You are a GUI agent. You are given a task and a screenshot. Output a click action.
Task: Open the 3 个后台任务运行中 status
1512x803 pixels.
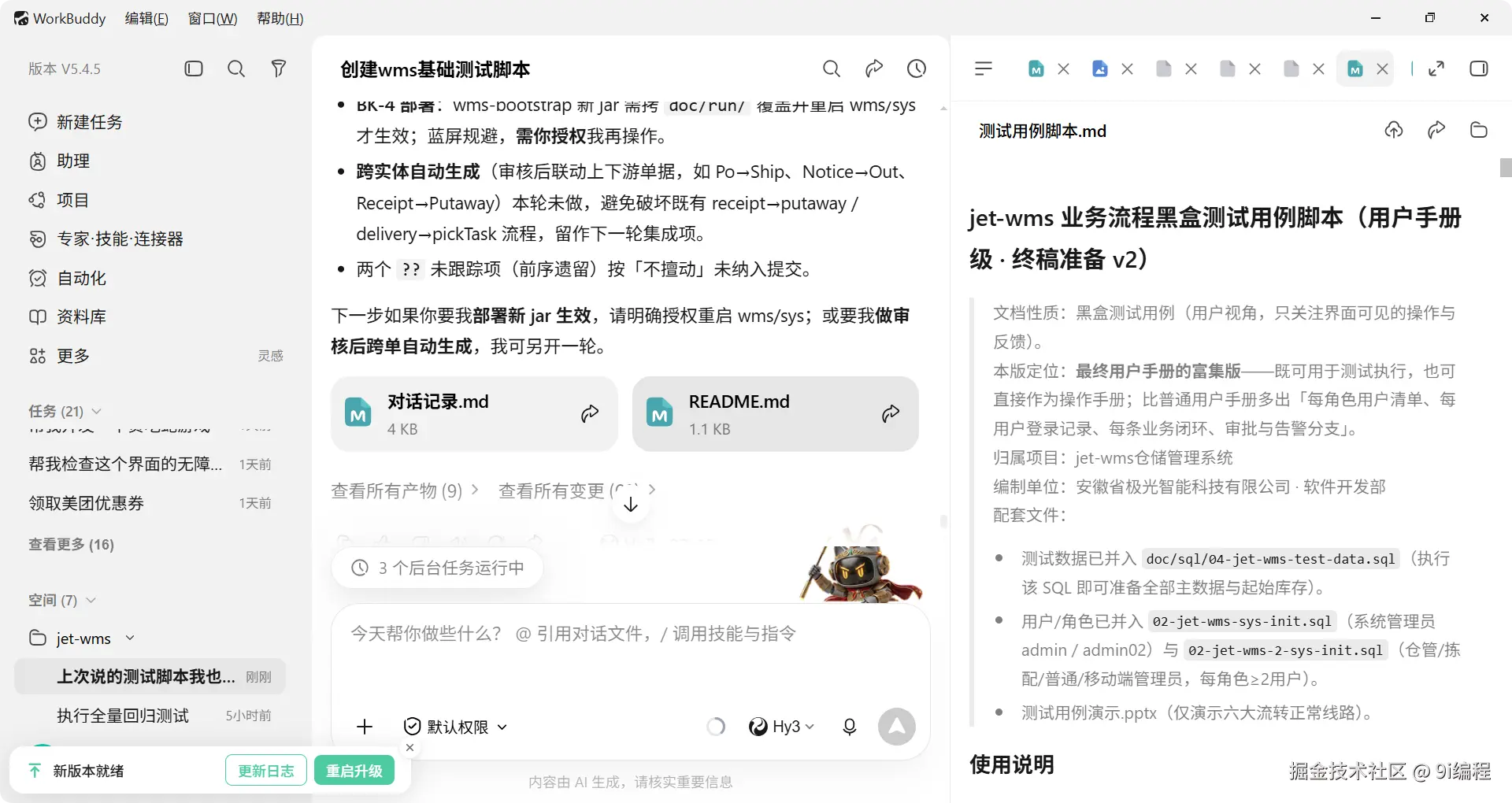pyautogui.click(x=438, y=568)
